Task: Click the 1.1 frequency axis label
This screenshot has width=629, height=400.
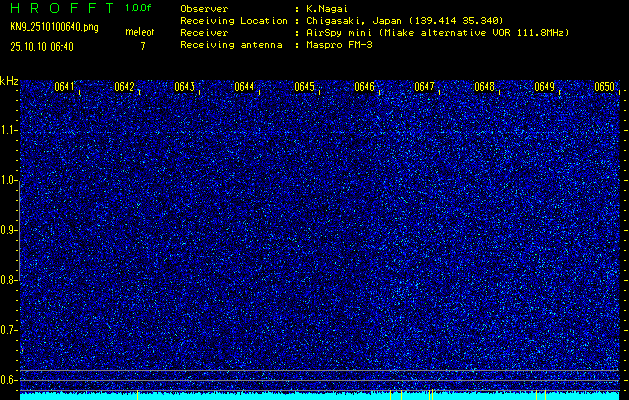Action: (x=9, y=130)
